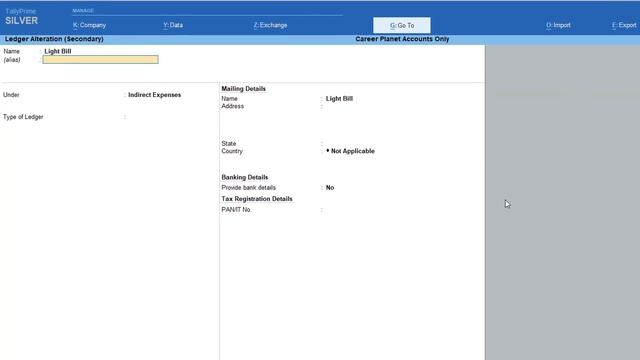Click the Mailing Details heading
Screen dimensions: 640x360
pos(243,89)
